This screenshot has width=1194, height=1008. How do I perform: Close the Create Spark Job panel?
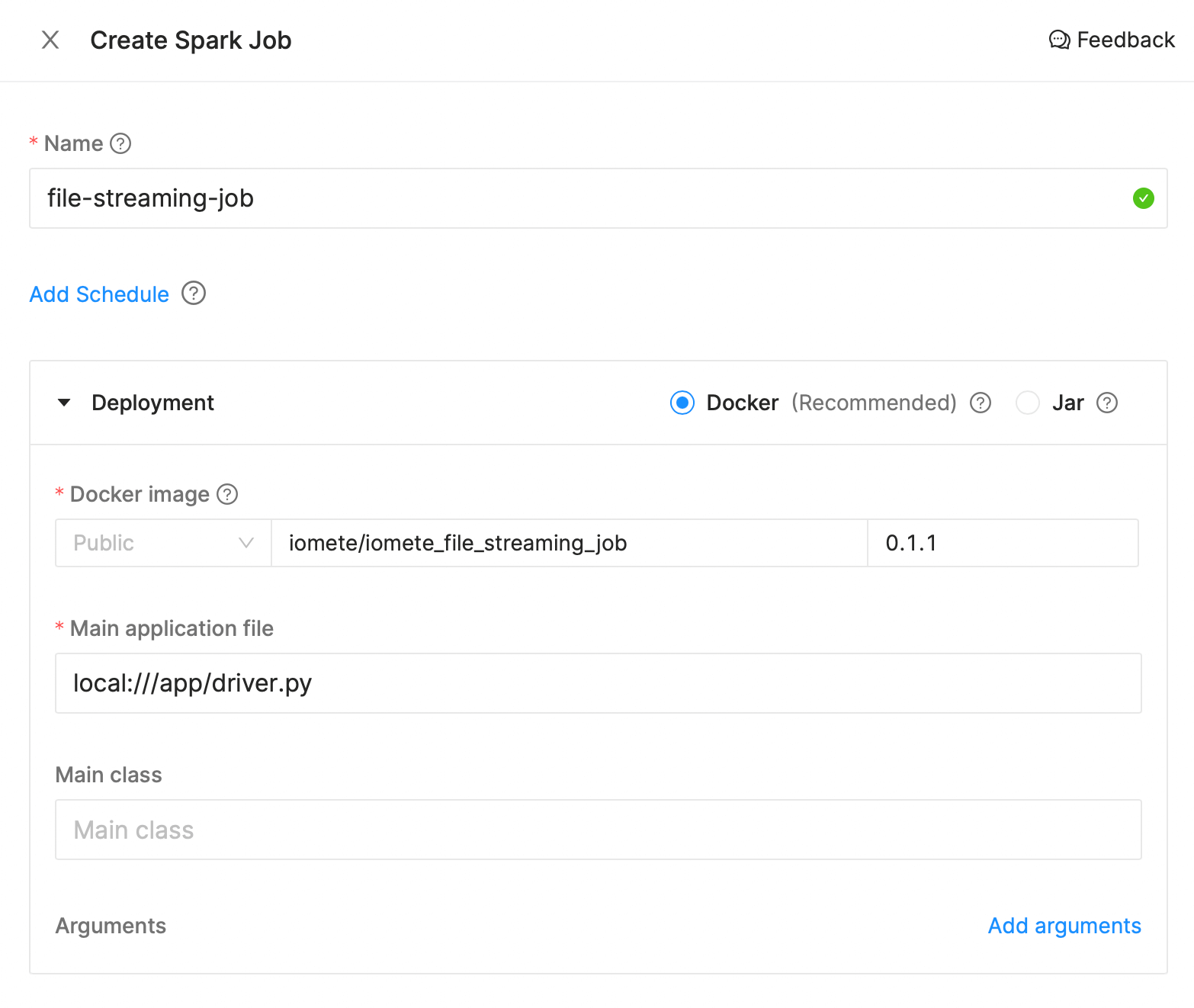pyautogui.click(x=50, y=40)
